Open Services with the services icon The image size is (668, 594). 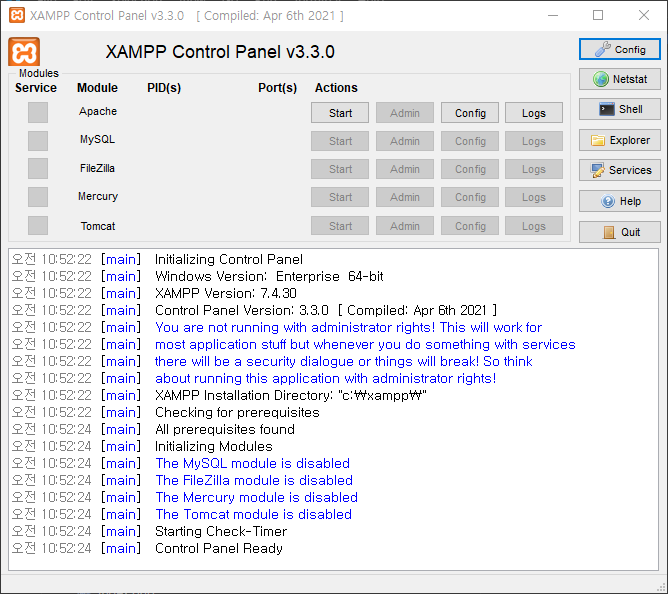pos(619,170)
